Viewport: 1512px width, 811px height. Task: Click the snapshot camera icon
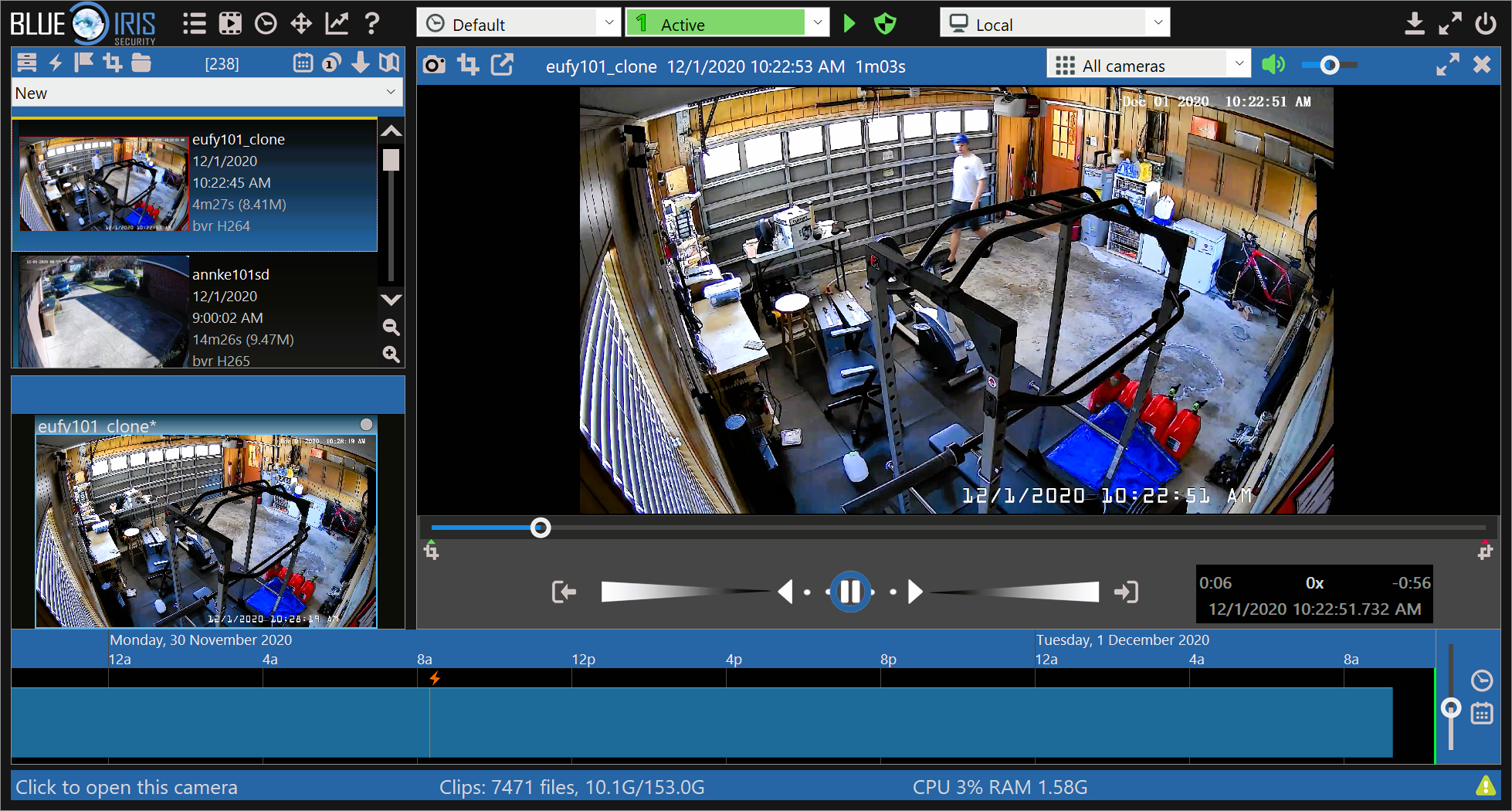435,66
